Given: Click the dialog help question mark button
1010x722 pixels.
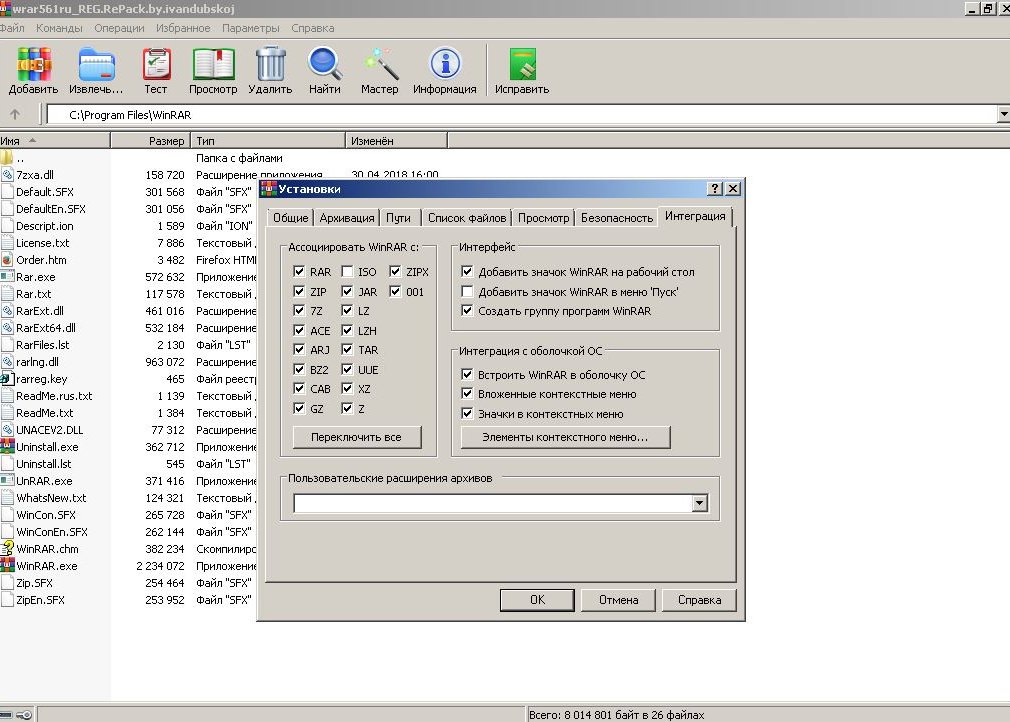Looking at the screenshot, I should tap(715, 189).
